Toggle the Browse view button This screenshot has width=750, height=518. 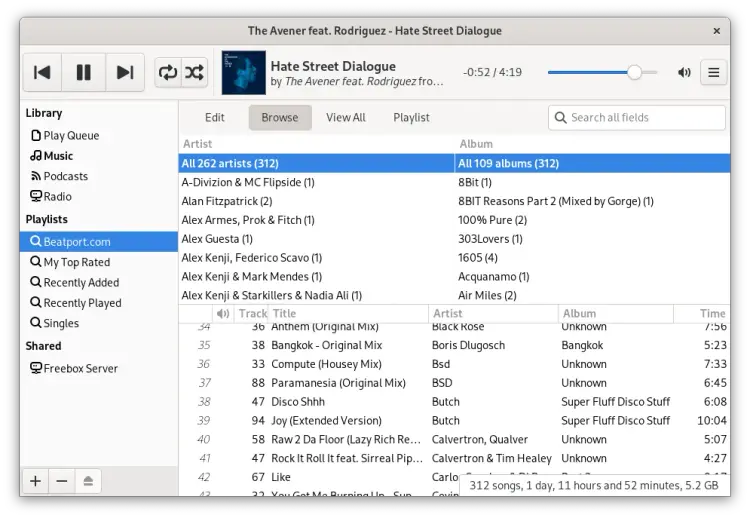click(x=280, y=117)
